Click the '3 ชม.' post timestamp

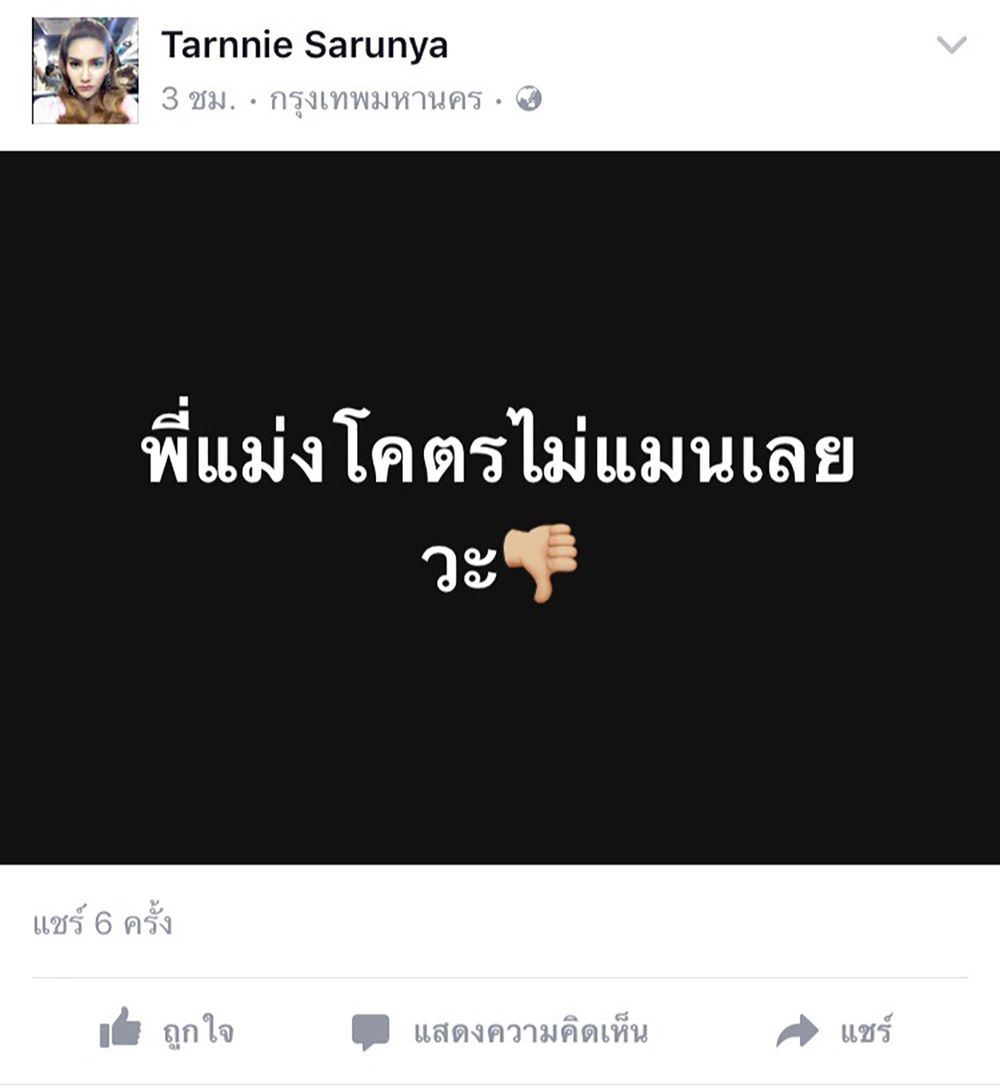(198, 99)
